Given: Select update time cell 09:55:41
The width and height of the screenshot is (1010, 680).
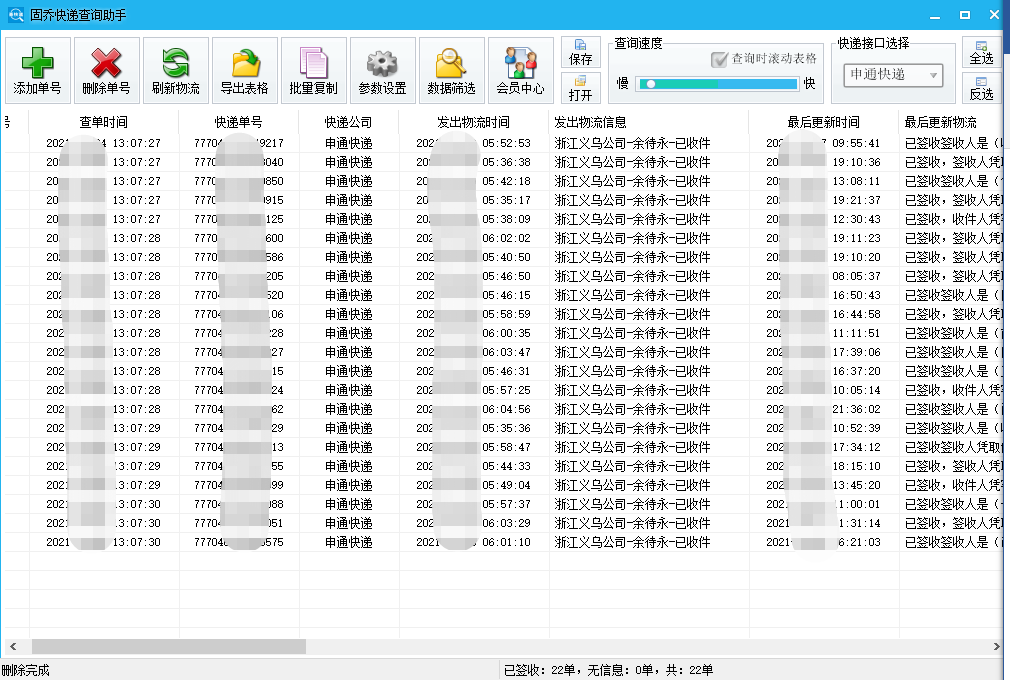Looking at the screenshot, I should pos(823,143).
